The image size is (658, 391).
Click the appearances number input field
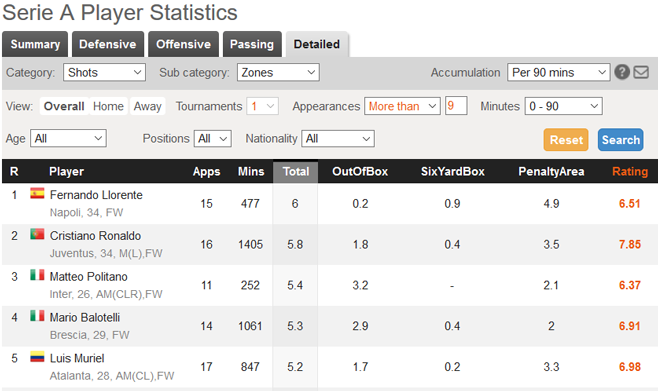(x=456, y=106)
